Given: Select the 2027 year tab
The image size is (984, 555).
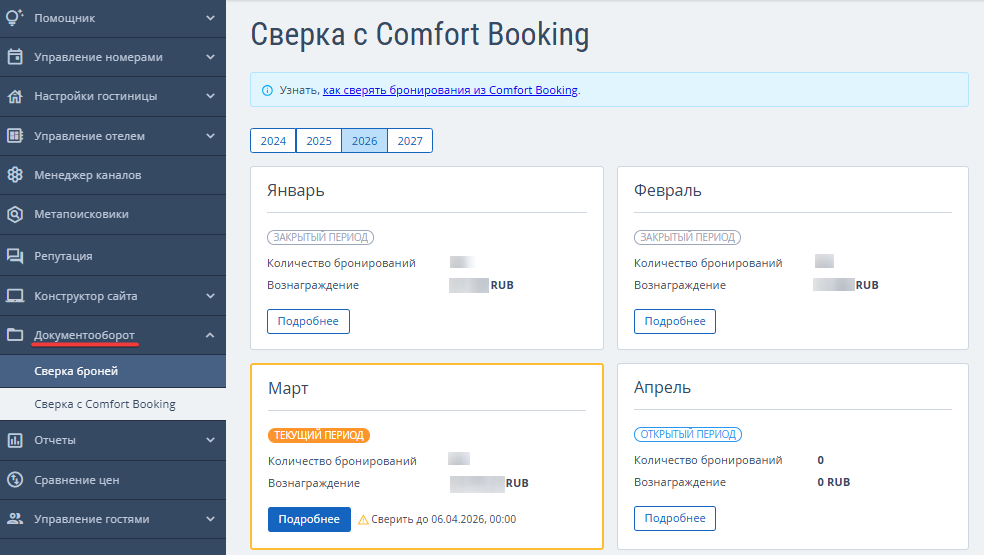Looking at the screenshot, I should [410, 141].
